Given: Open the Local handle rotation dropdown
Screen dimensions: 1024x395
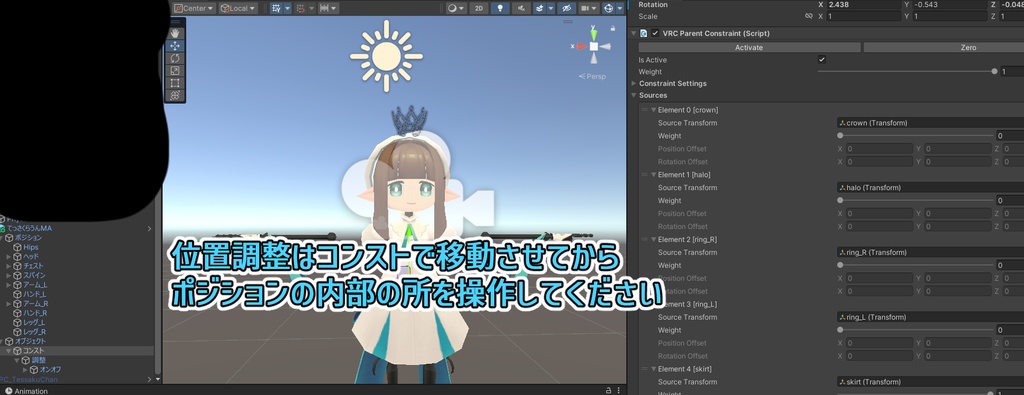Looking at the screenshot, I should coord(238,8).
